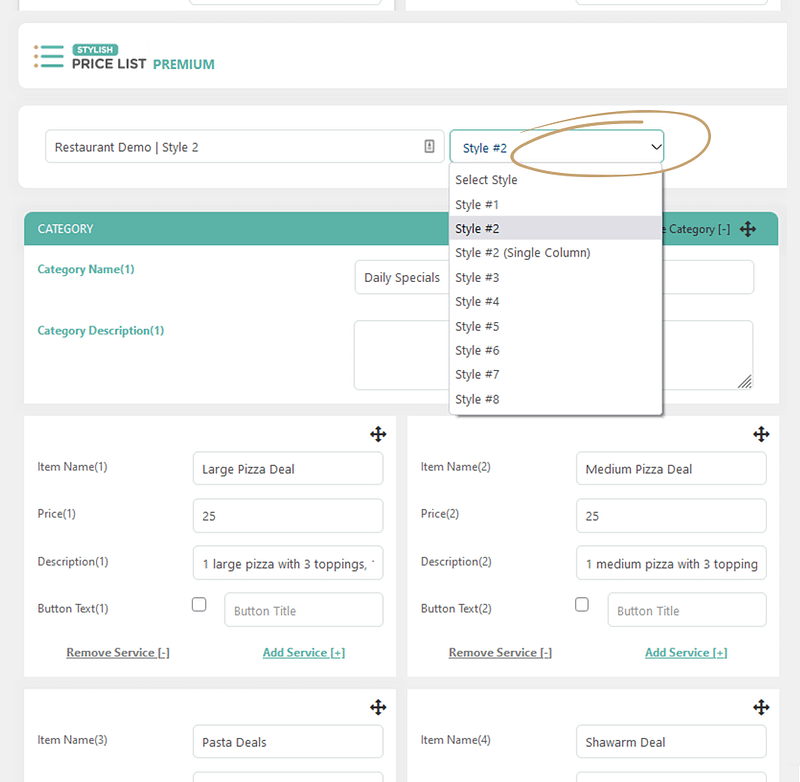Click the chevron on the Select Style combo box

pyautogui.click(x=657, y=146)
